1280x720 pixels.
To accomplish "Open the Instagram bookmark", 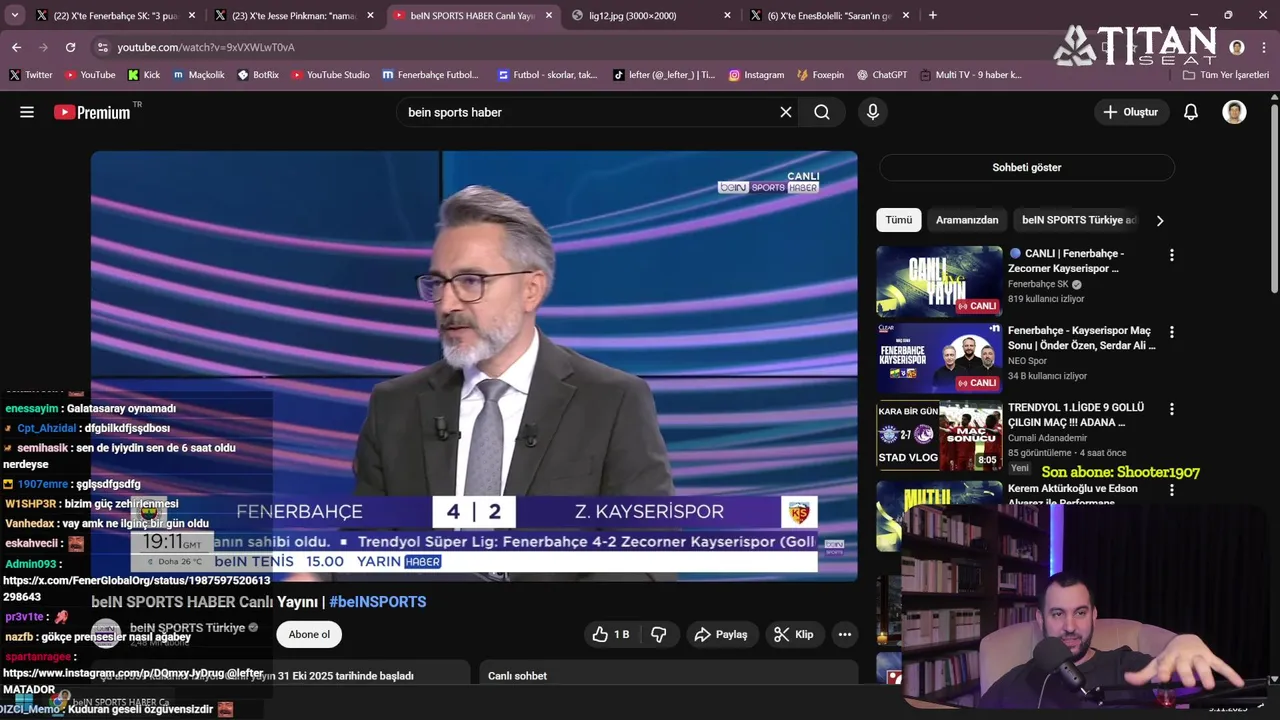I will tap(756, 75).
